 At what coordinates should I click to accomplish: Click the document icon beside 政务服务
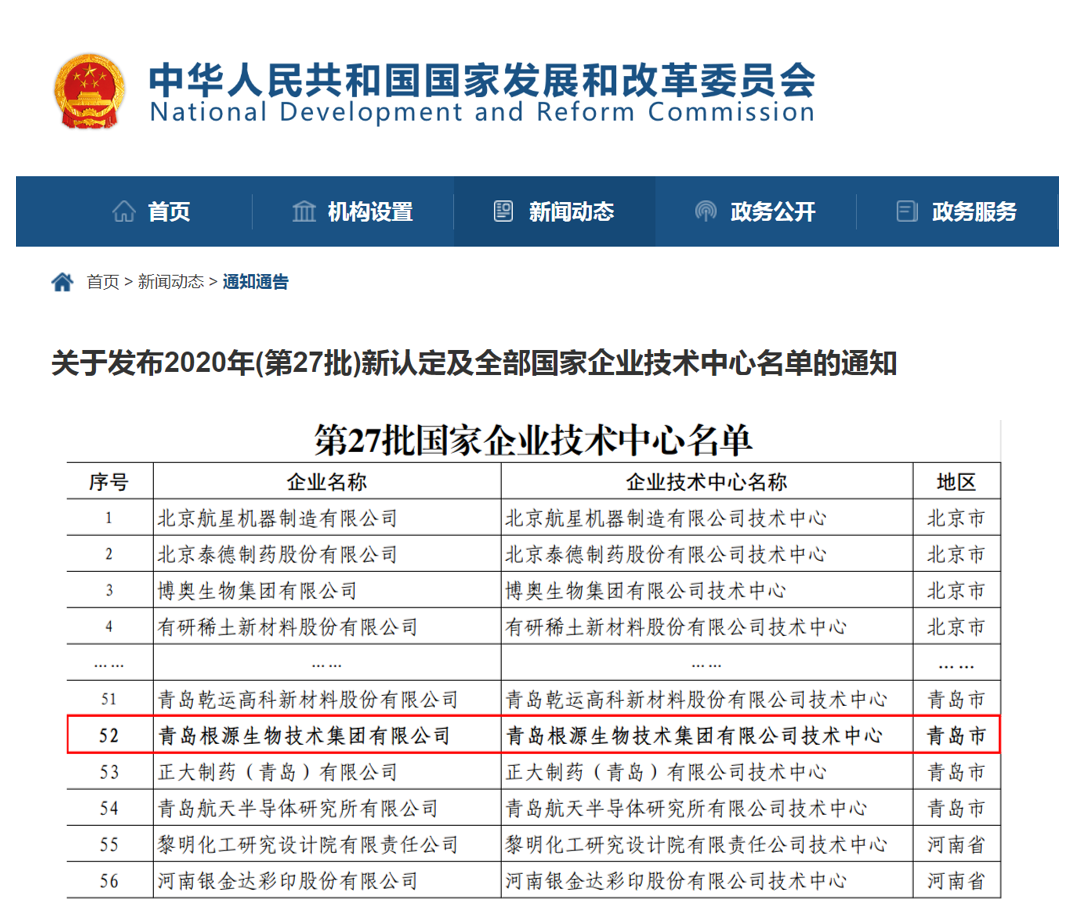click(907, 212)
